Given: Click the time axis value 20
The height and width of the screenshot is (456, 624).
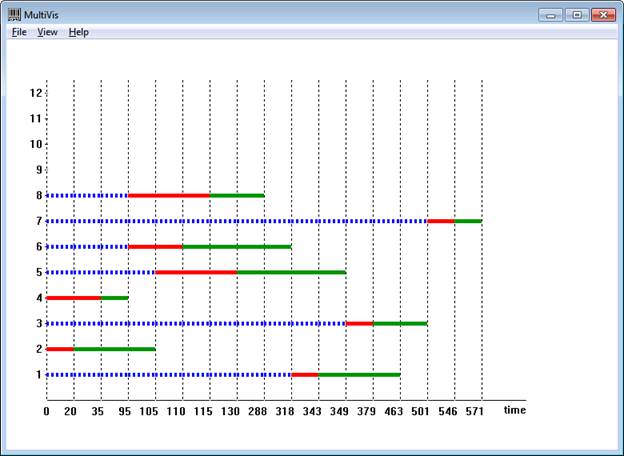Looking at the screenshot, I should click(x=70, y=411).
